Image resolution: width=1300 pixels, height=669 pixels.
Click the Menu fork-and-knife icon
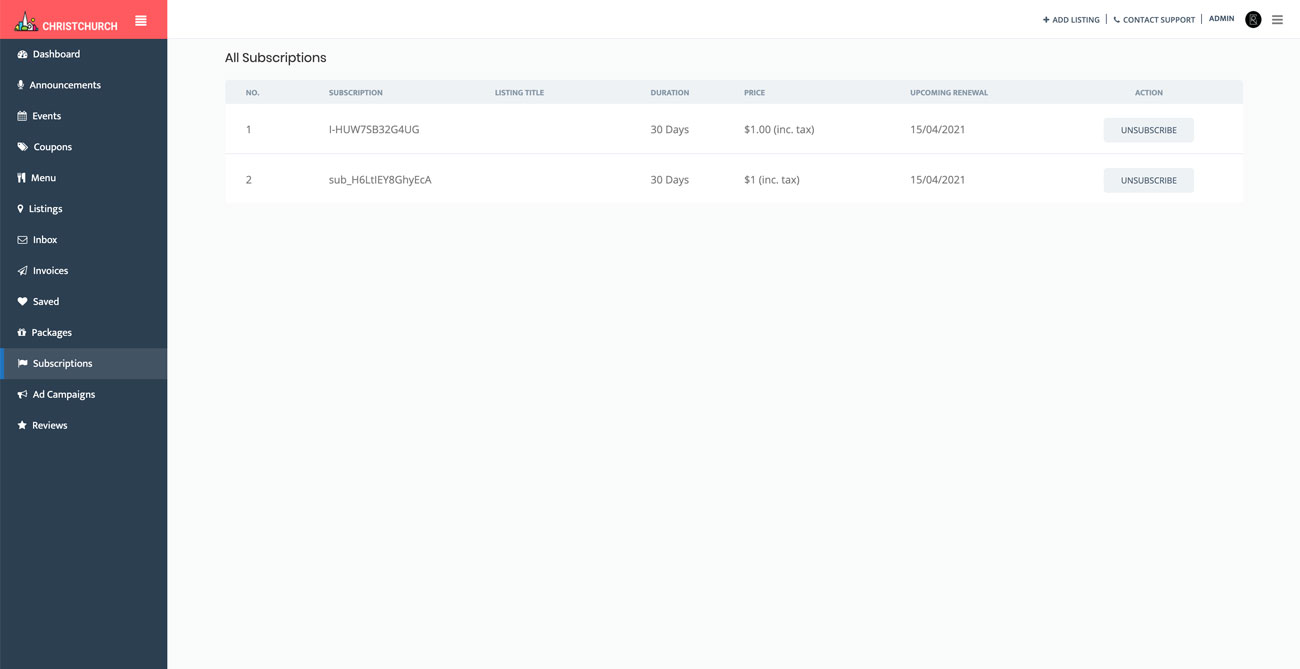22,178
